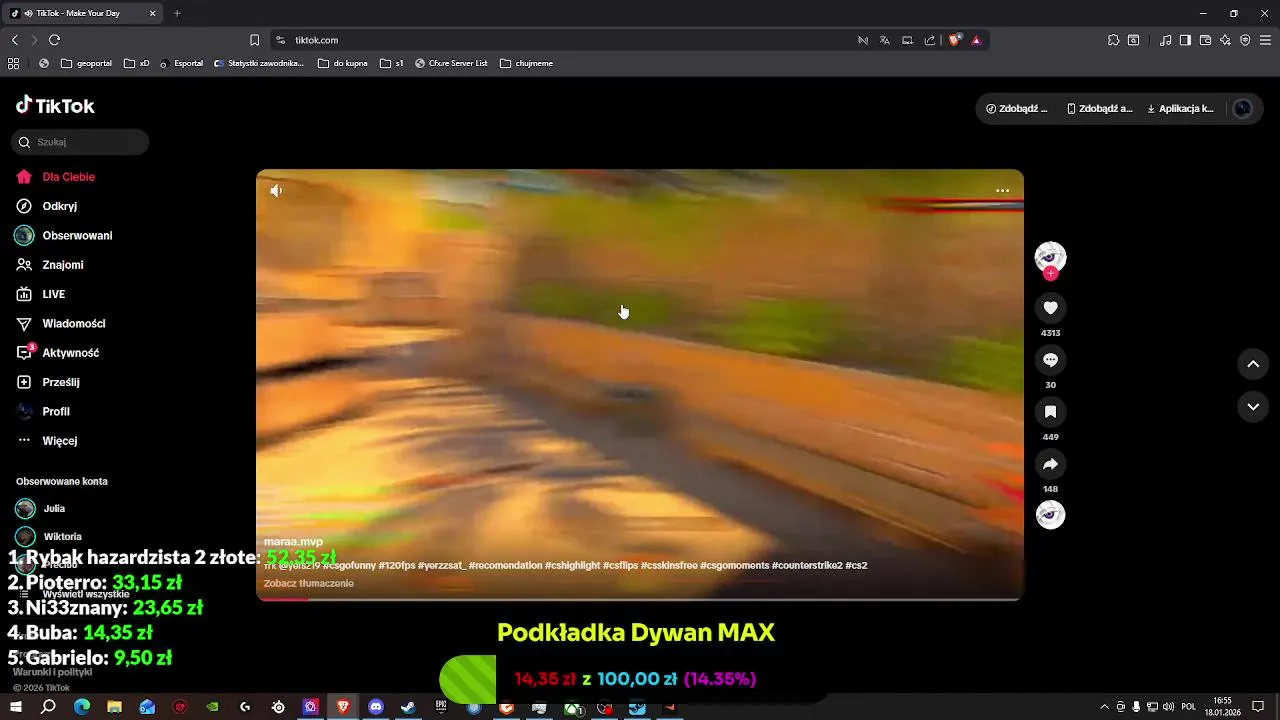This screenshot has height=720, width=1280.
Task: Open the Obserwowani feed
Action: point(64,236)
